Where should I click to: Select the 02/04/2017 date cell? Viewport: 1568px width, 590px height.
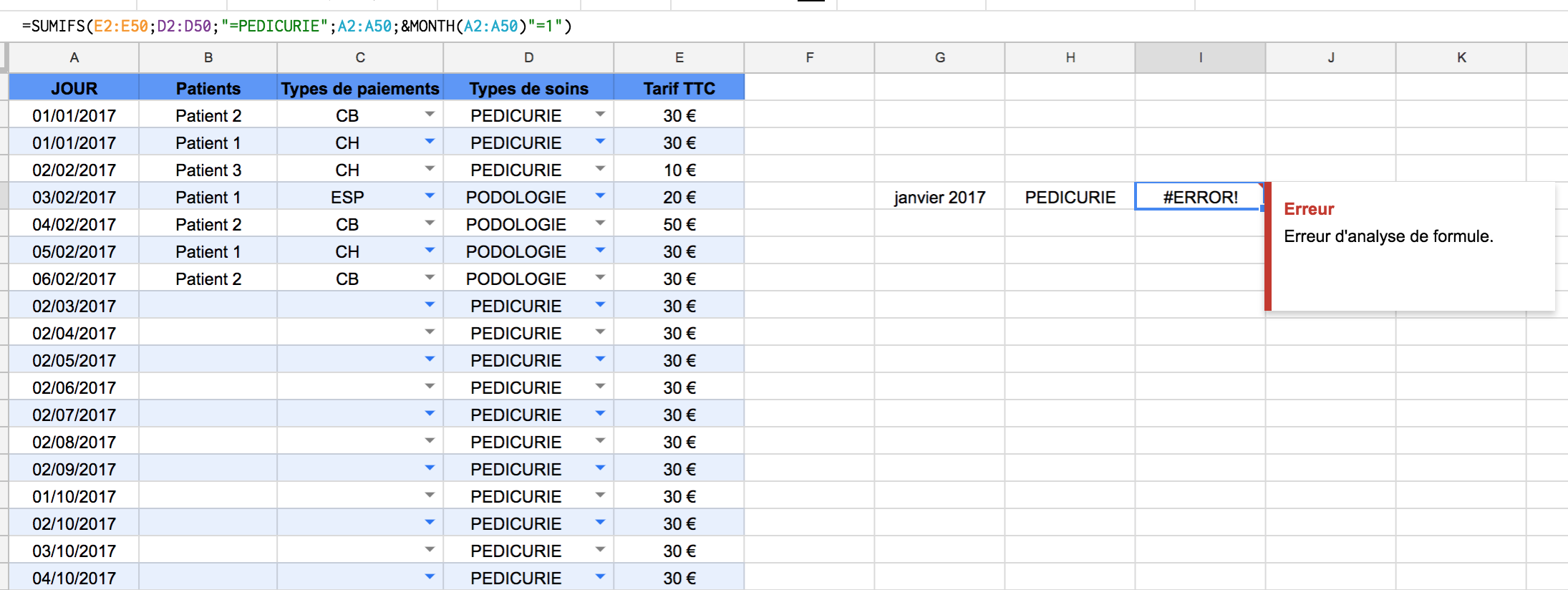pos(74,332)
